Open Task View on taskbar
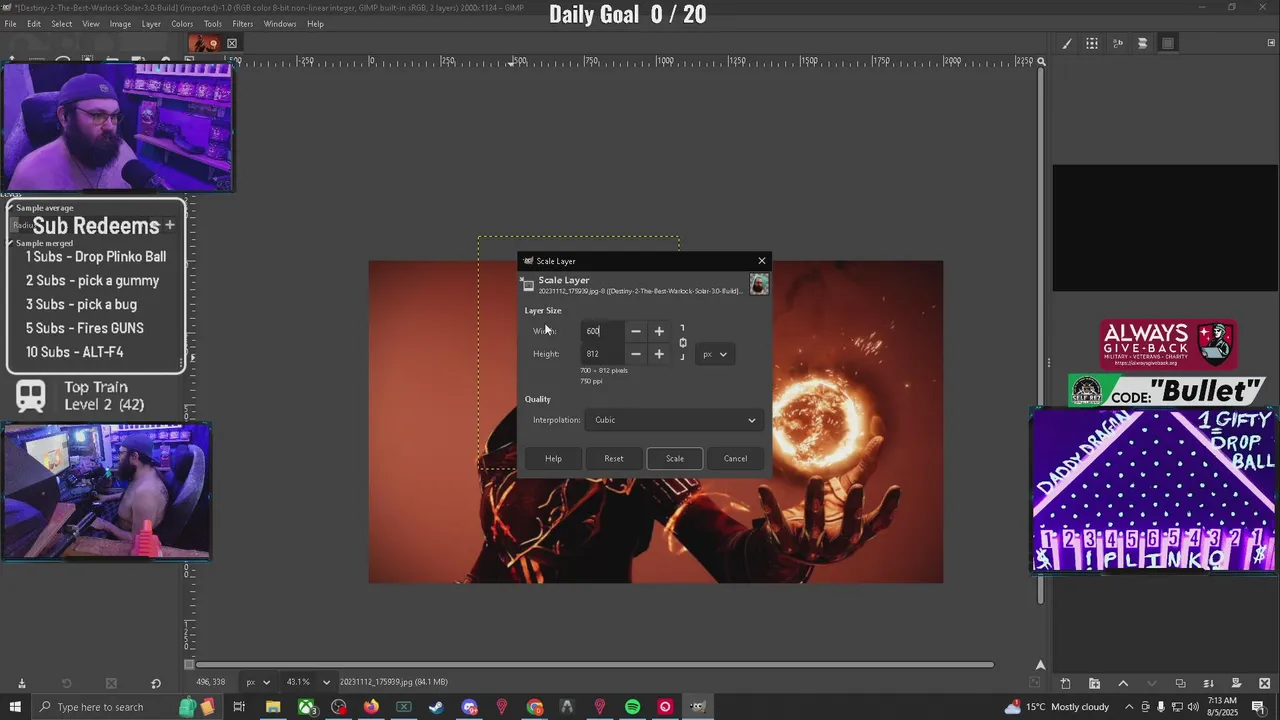The width and height of the screenshot is (1280, 720). point(239,707)
